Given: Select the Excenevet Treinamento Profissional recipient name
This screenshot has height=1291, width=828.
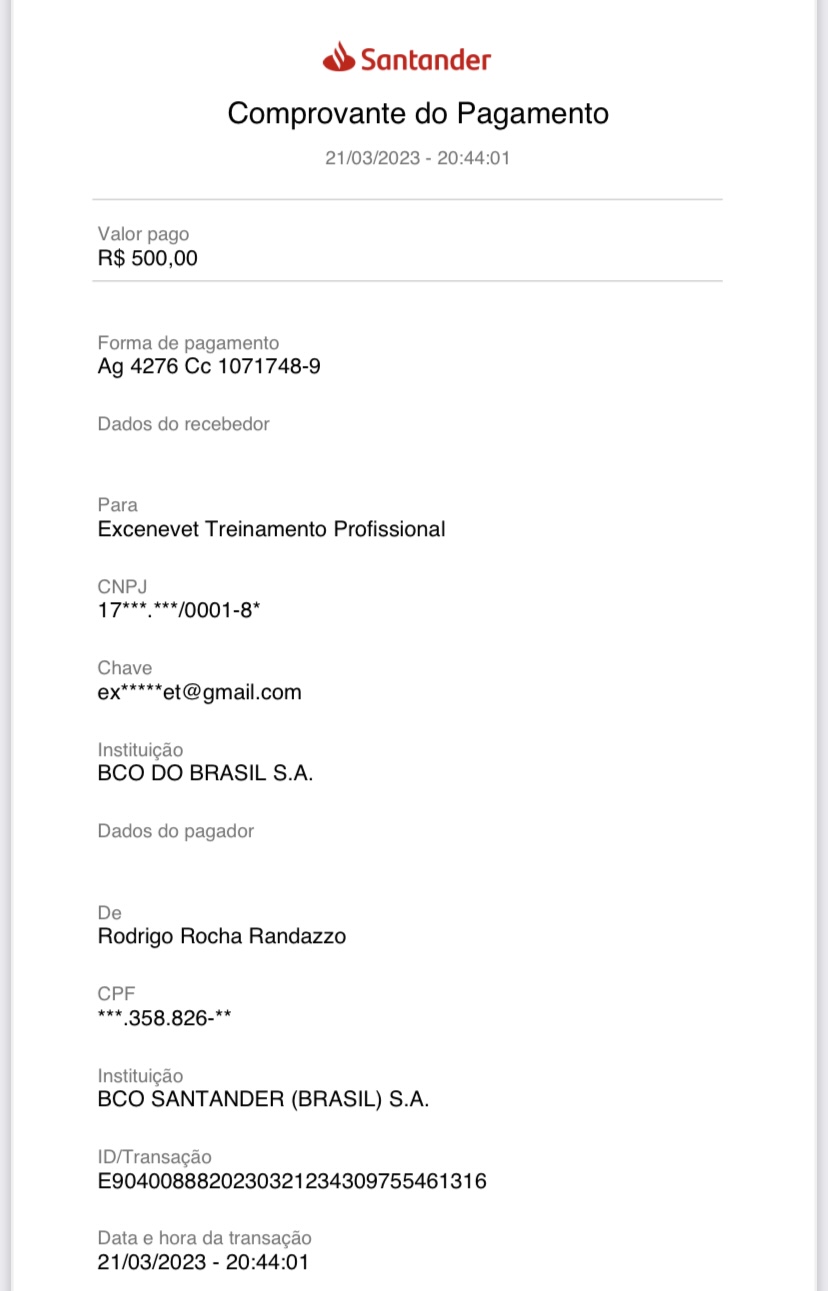Looking at the screenshot, I should point(271,529).
